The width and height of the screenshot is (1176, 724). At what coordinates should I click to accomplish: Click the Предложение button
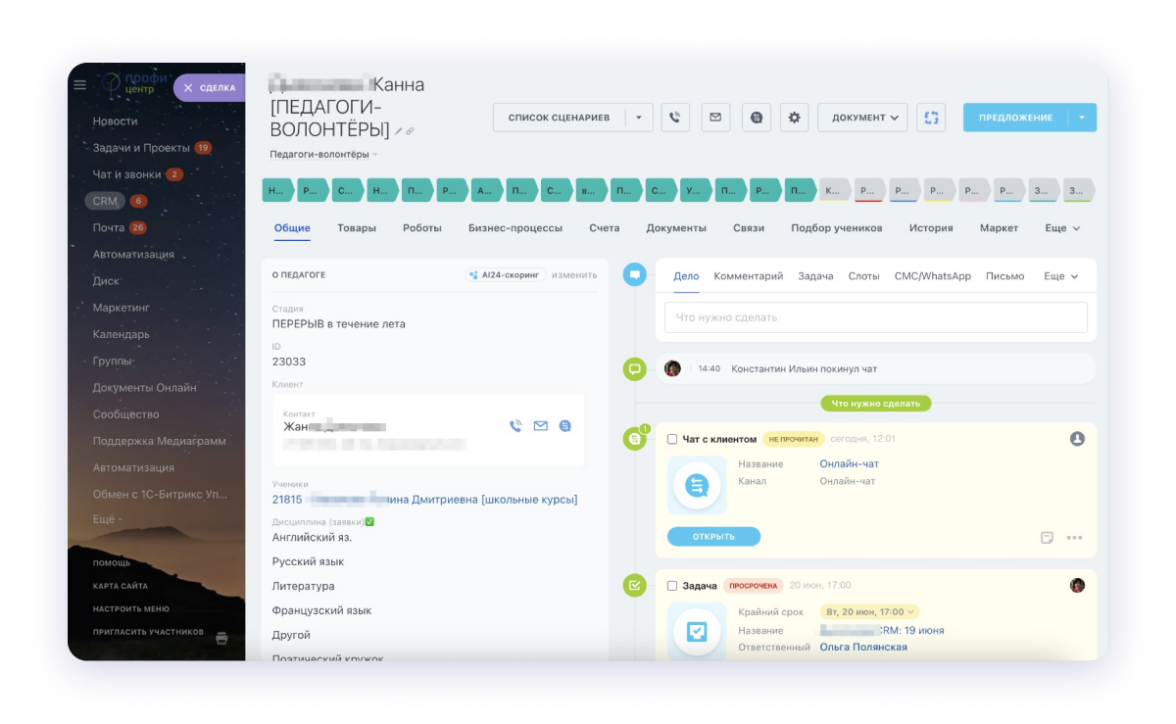[x=1015, y=118]
